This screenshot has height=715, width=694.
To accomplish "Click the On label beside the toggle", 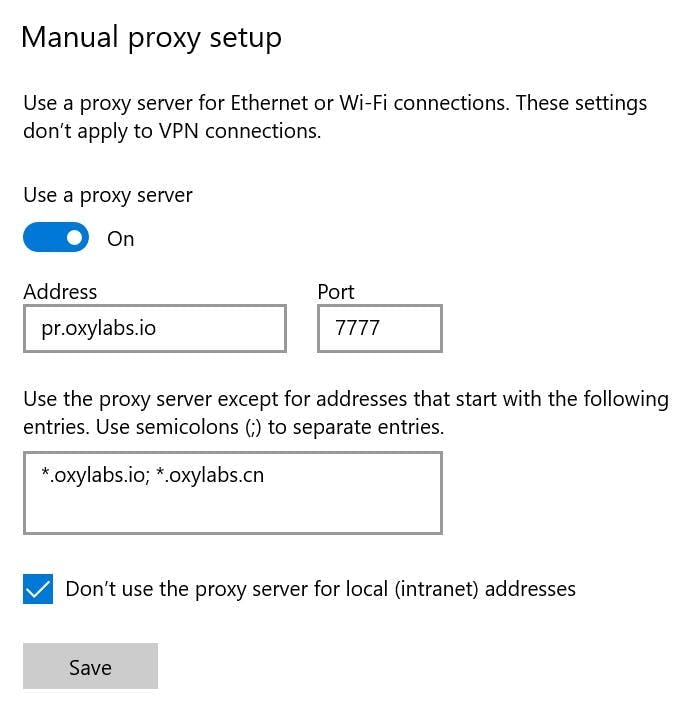I will pyautogui.click(x=120, y=238).
